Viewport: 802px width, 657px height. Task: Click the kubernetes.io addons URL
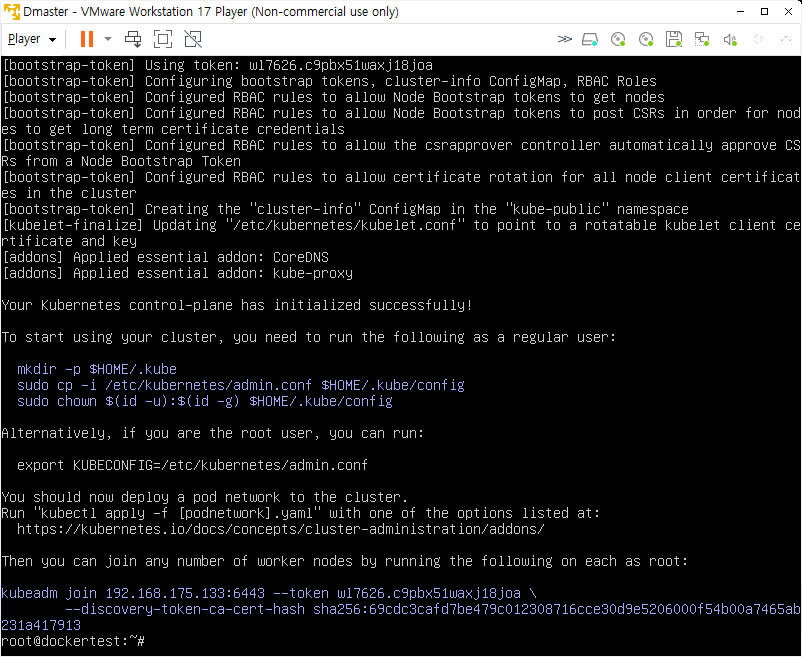pos(281,529)
